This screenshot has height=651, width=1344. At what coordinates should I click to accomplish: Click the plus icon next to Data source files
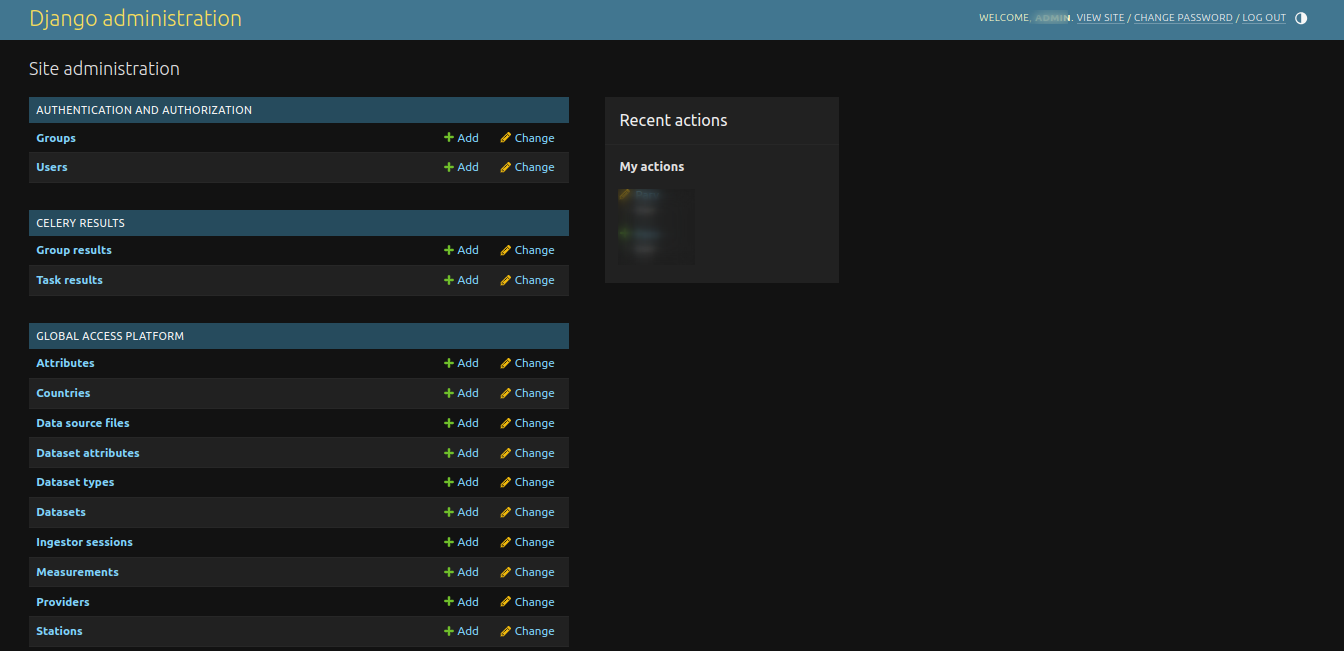(449, 423)
